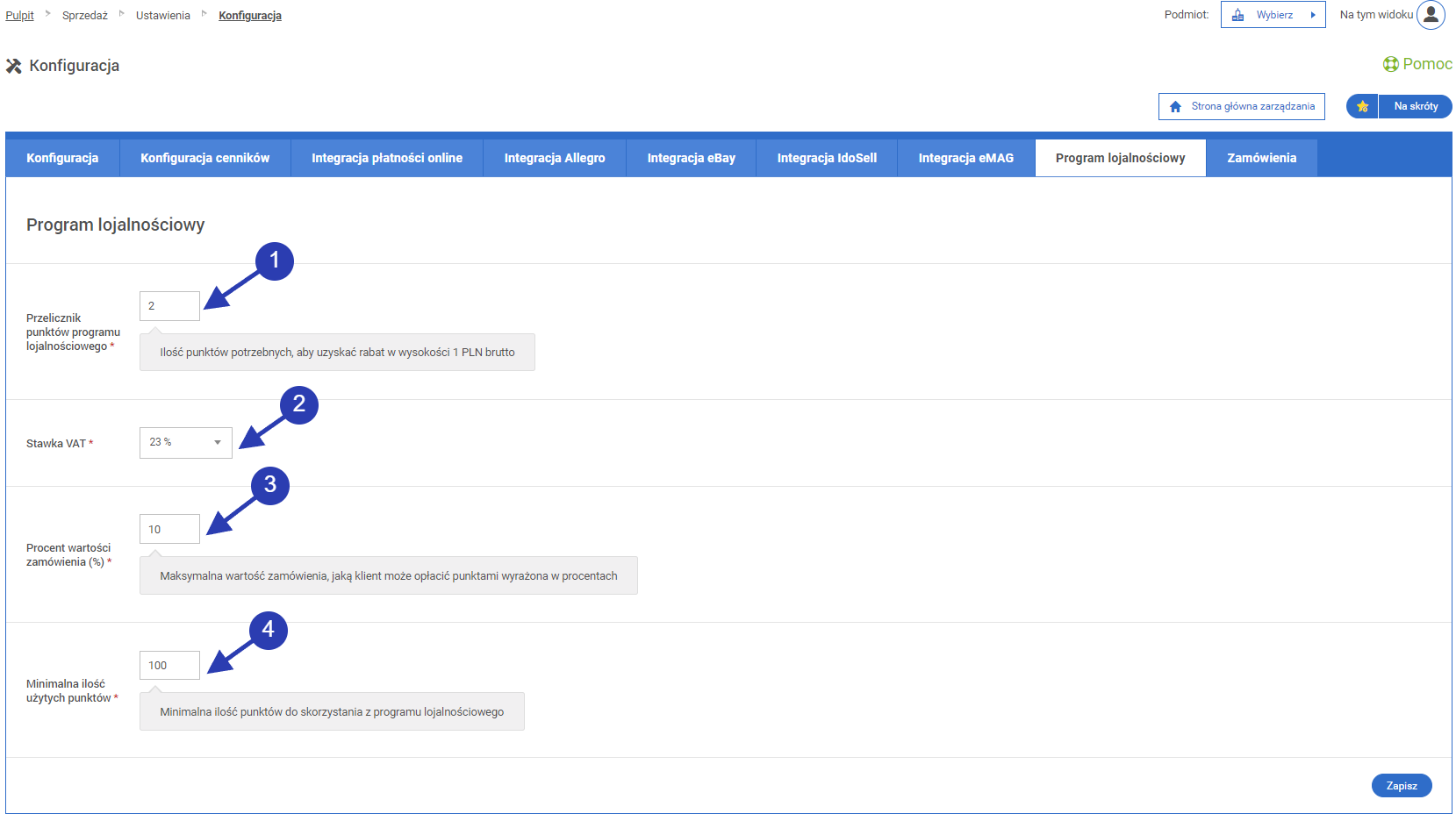Go to Integracja płatności online tab

point(386,158)
